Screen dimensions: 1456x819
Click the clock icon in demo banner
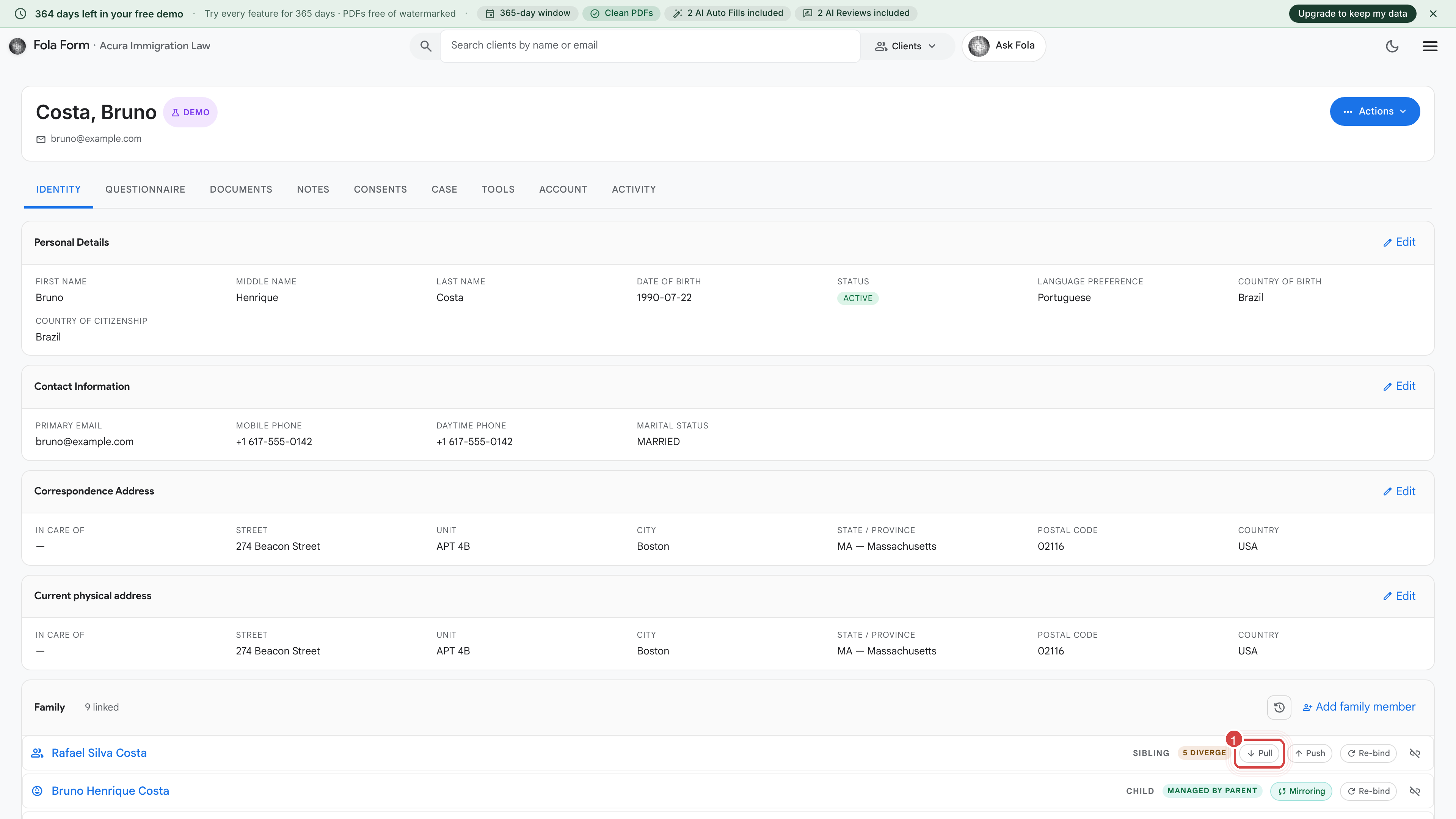click(x=20, y=14)
